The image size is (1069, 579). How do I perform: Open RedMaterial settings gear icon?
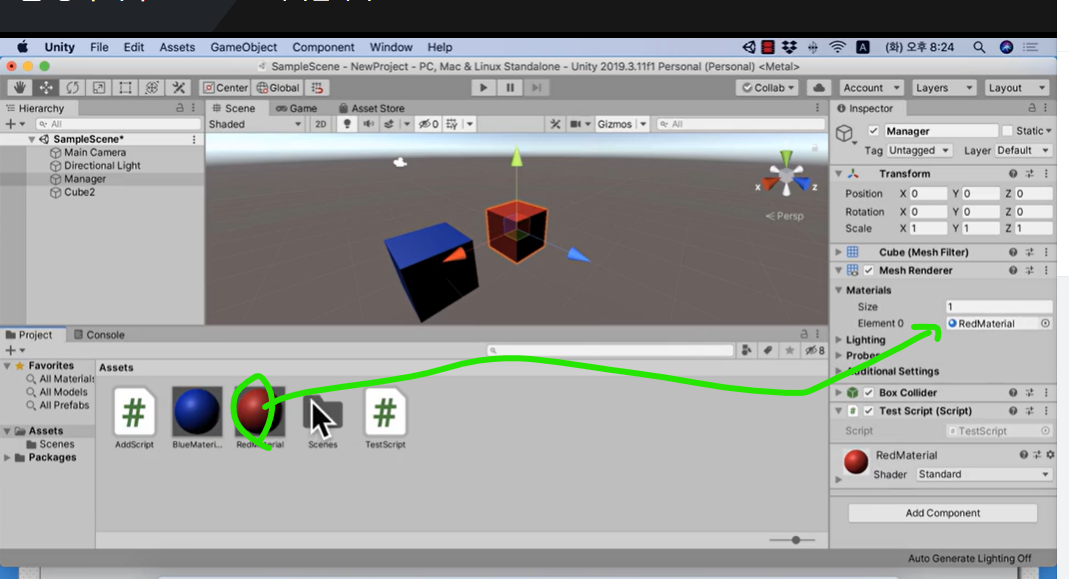pyautogui.click(x=1051, y=455)
